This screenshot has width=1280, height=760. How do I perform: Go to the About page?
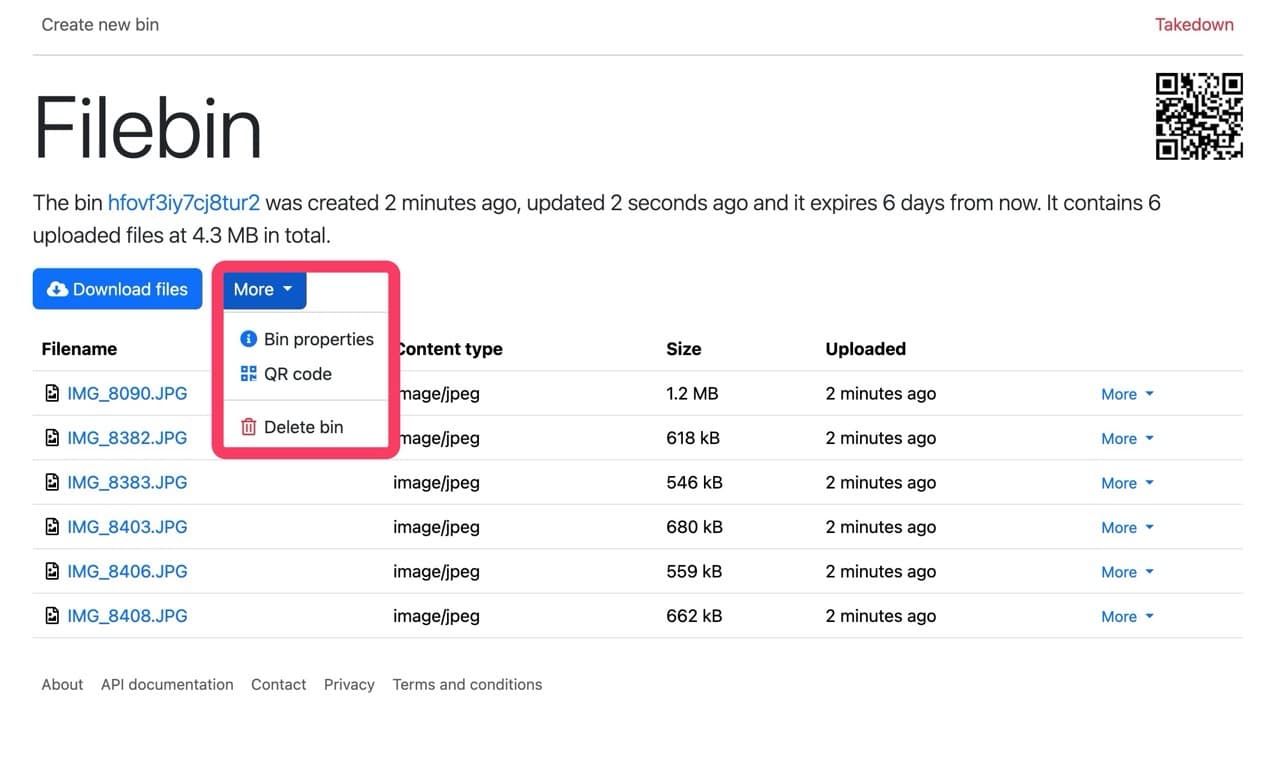point(62,685)
